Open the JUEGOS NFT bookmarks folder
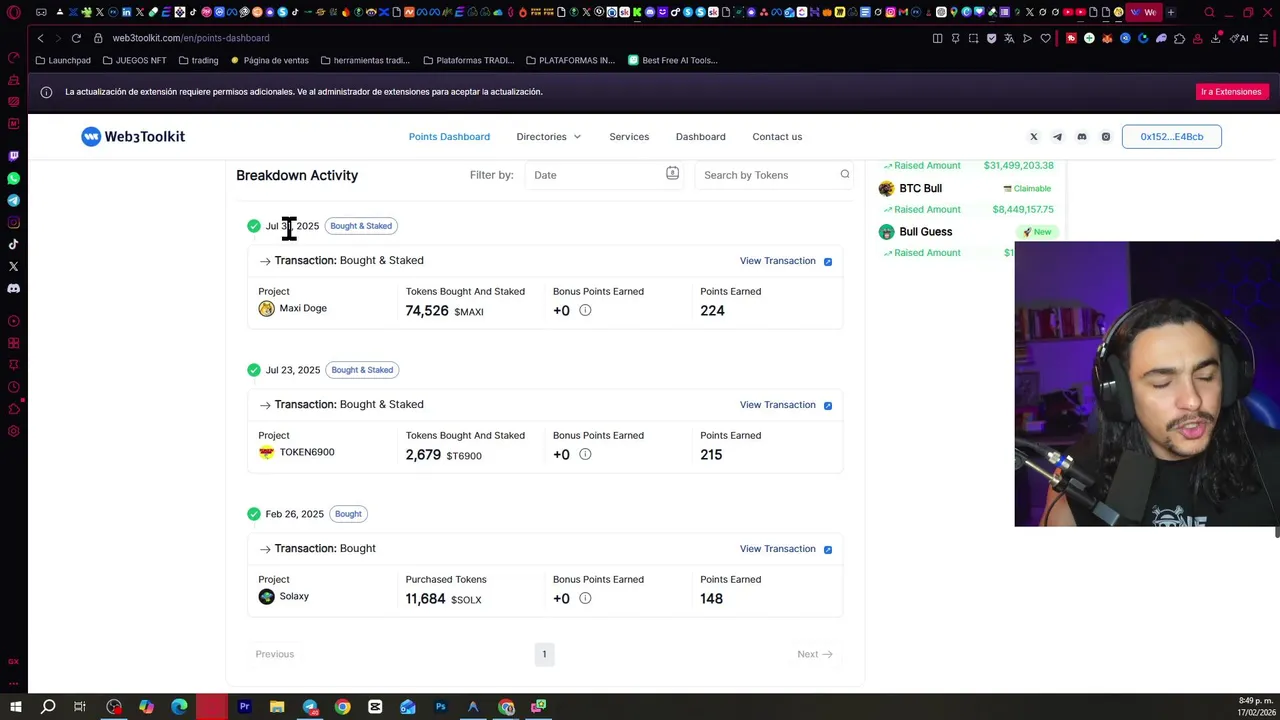1280x720 pixels. 135,60
